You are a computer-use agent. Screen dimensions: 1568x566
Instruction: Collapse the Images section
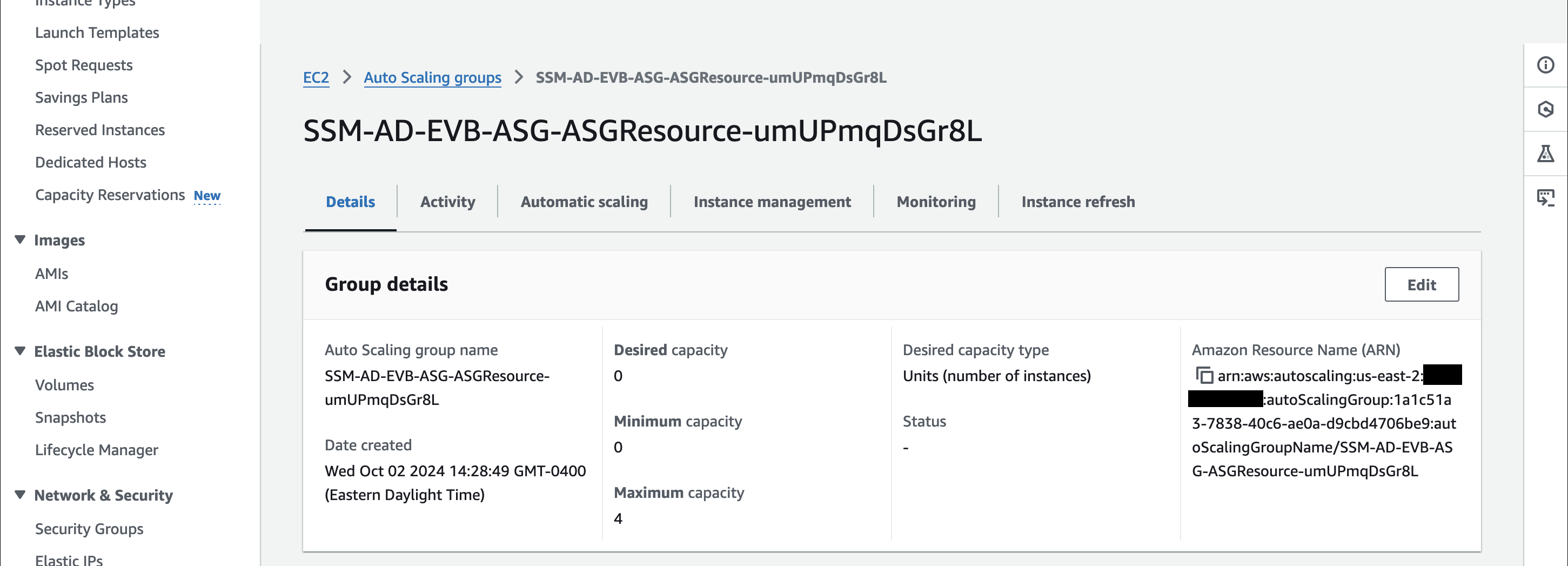pos(20,240)
